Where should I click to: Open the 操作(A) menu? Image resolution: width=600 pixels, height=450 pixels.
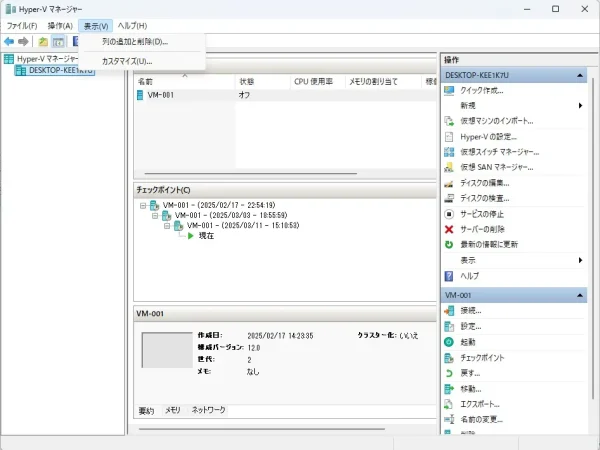click(60, 26)
